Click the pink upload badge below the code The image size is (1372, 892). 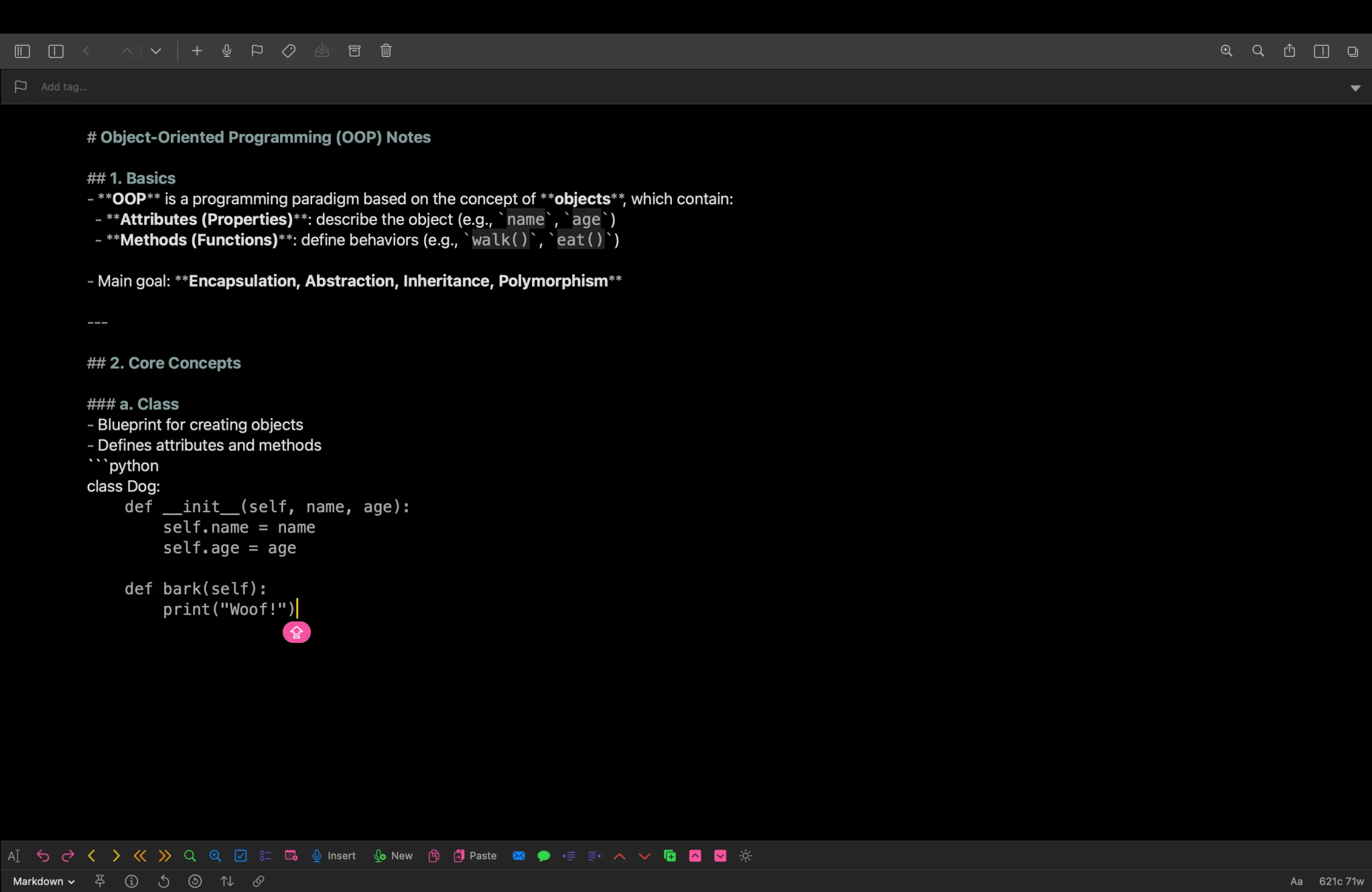(296, 631)
